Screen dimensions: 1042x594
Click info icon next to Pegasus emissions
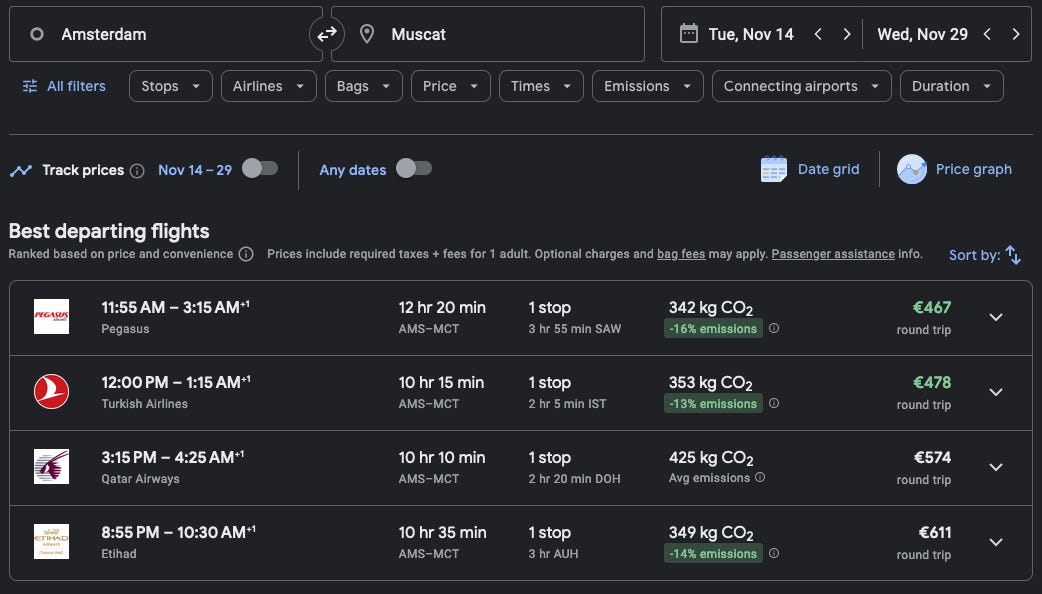[774, 328]
